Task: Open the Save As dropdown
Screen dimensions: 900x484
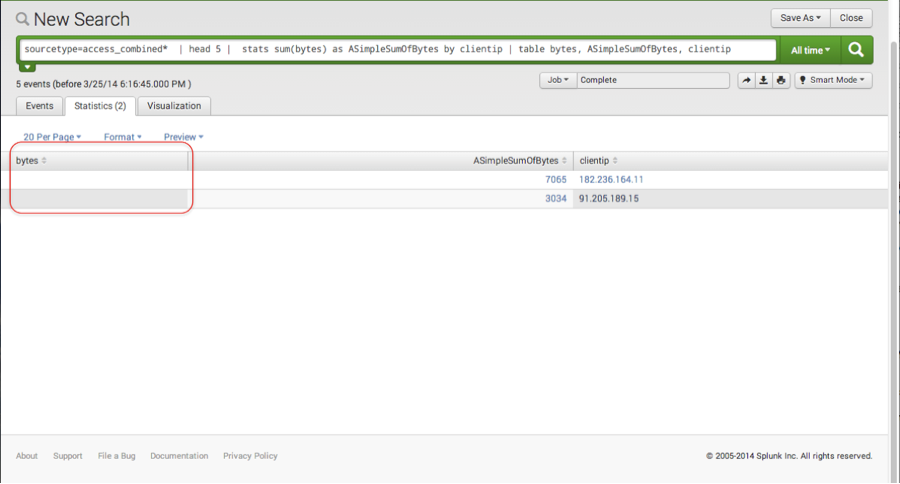Action: click(x=800, y=18)
